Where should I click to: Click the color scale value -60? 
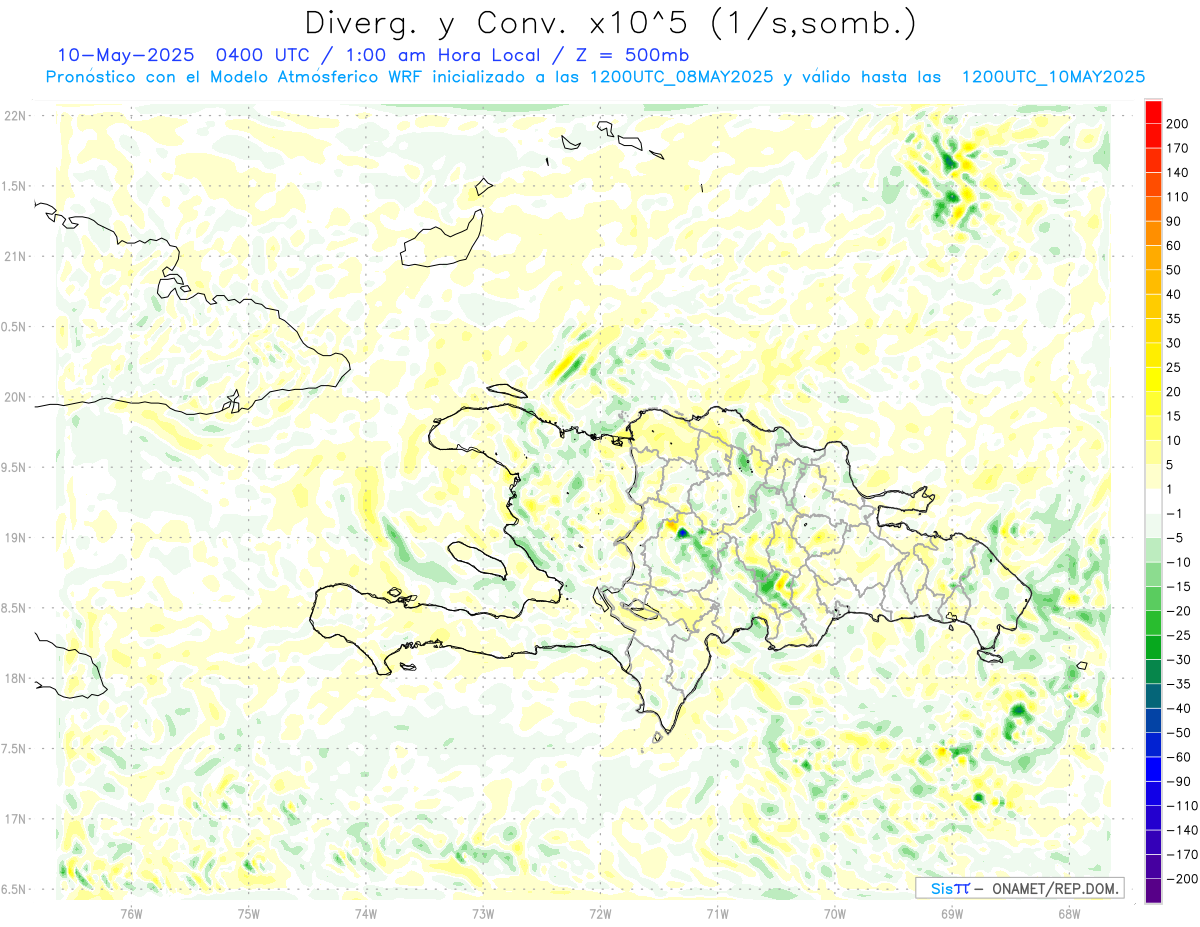point(1179,757)
